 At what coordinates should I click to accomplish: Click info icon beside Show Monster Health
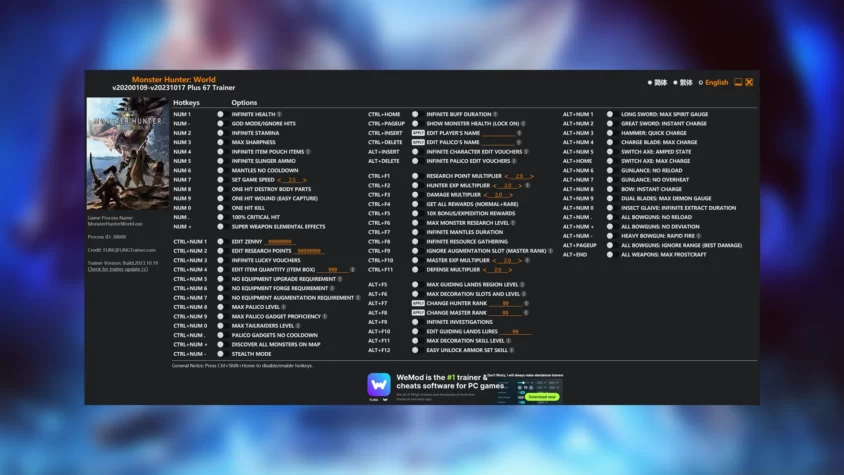523,123
